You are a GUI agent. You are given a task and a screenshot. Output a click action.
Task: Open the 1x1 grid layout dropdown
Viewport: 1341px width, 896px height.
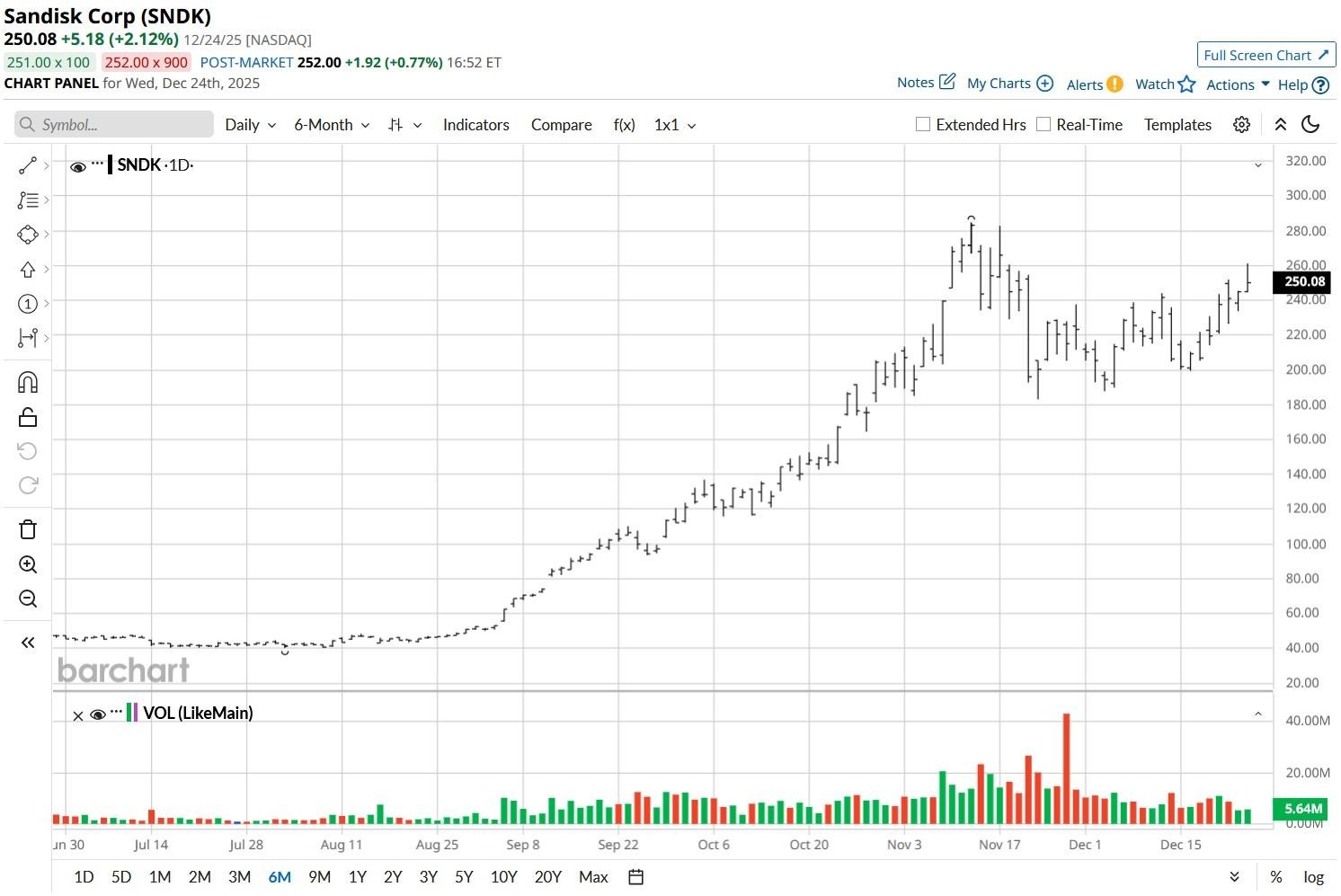675,125
